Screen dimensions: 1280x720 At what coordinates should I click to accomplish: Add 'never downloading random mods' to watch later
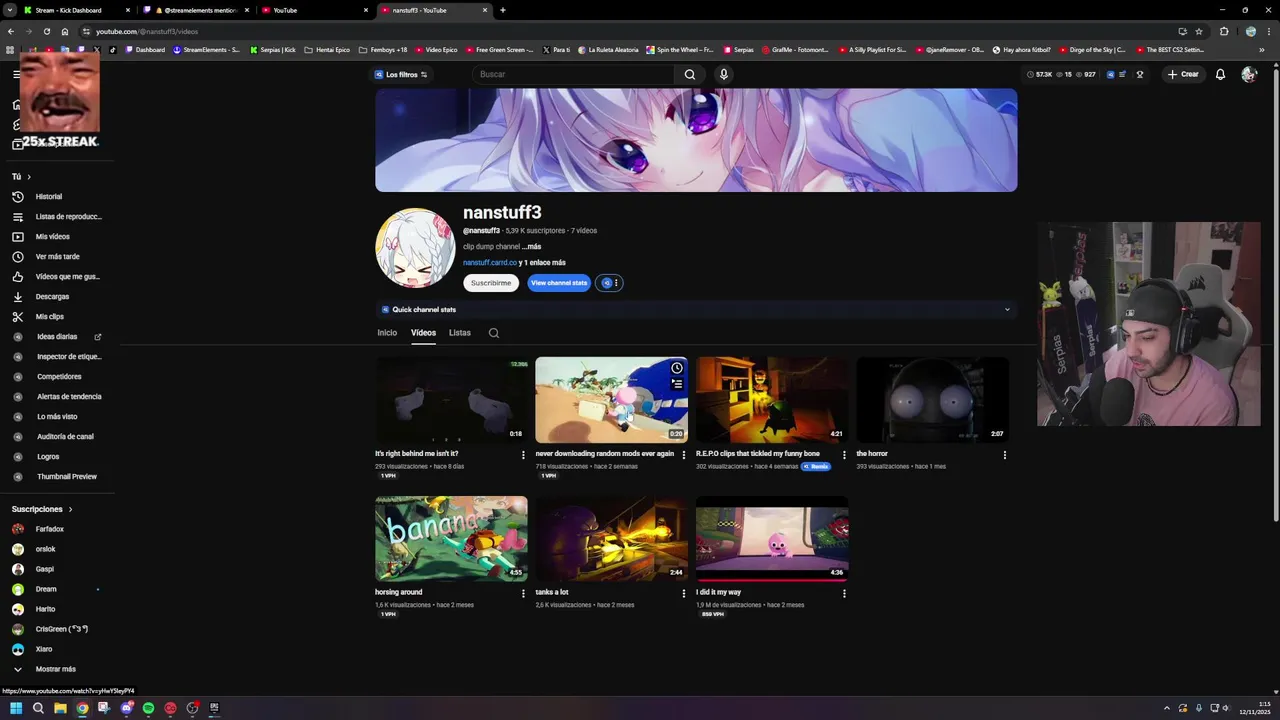point(677,368)
